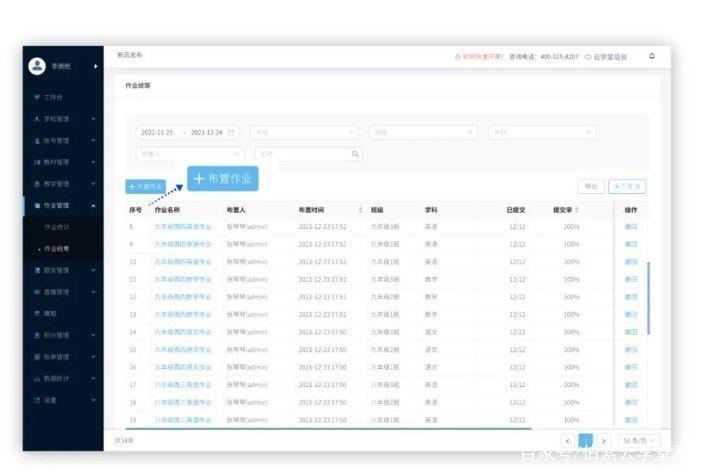Click the 100% rate cell in row 16
This screenshot has height=473, width=720.
[x=571, y=367]
